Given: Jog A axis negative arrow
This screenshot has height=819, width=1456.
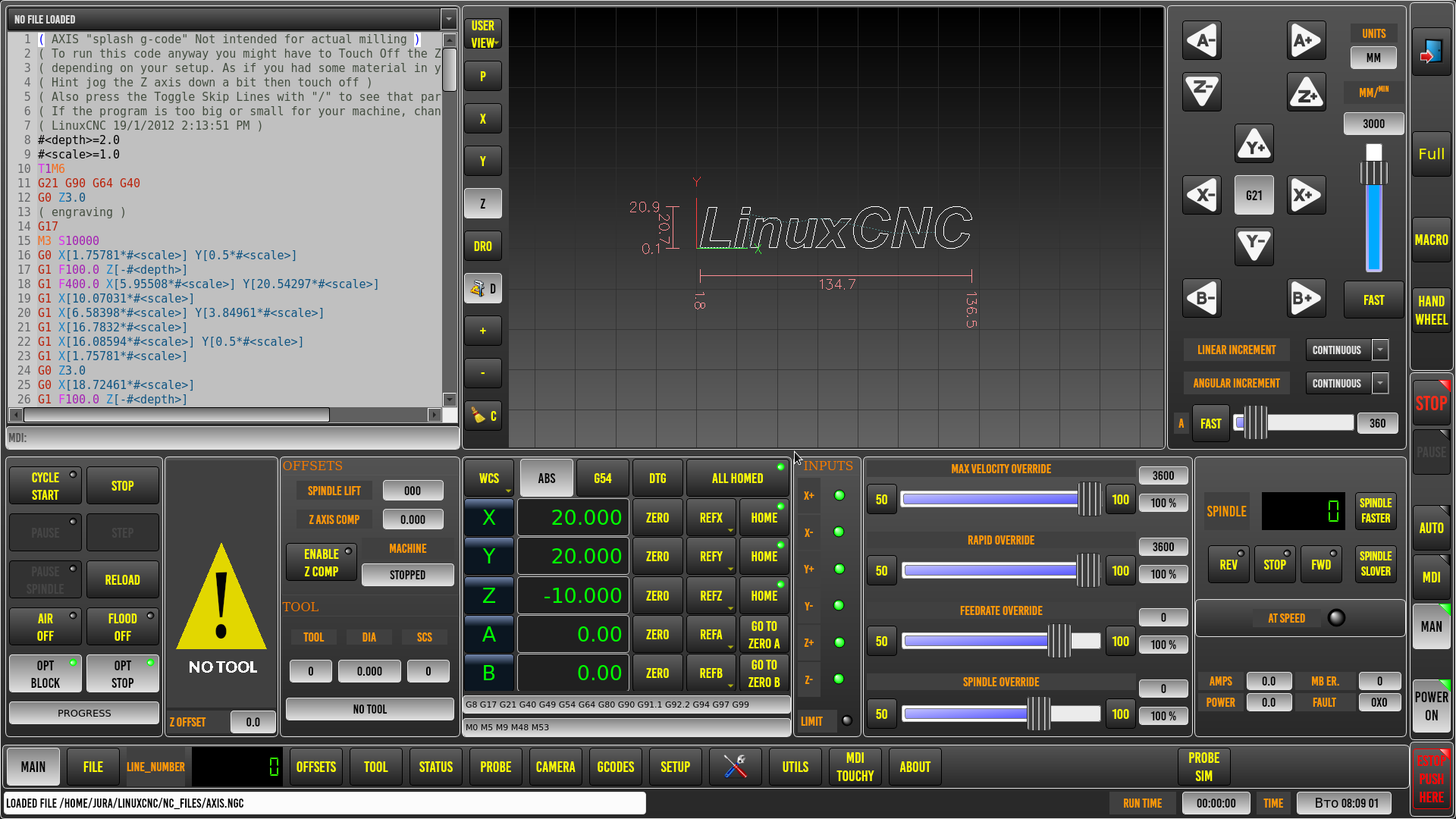Looking at the screenshot, I should pos(1202,41).
